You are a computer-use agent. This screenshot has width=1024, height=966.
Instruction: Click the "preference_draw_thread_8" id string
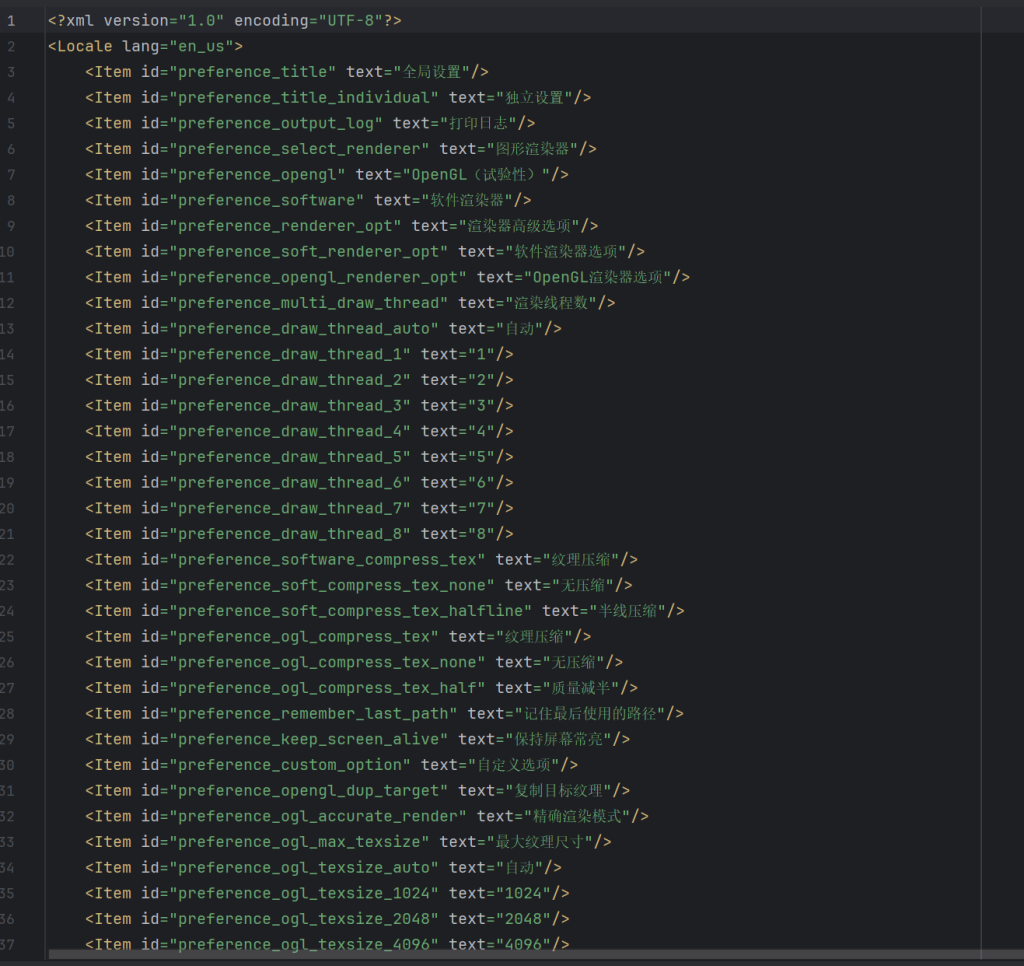(x=290, y=534)
